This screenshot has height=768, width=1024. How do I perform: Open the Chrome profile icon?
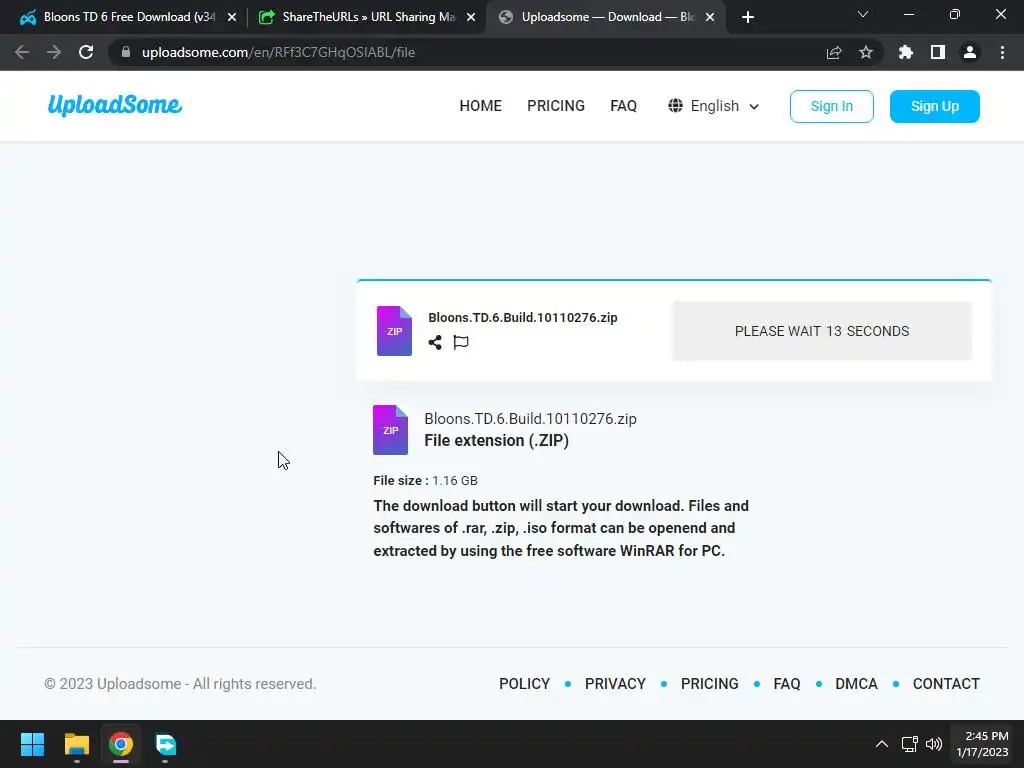[x=970, y=52]
